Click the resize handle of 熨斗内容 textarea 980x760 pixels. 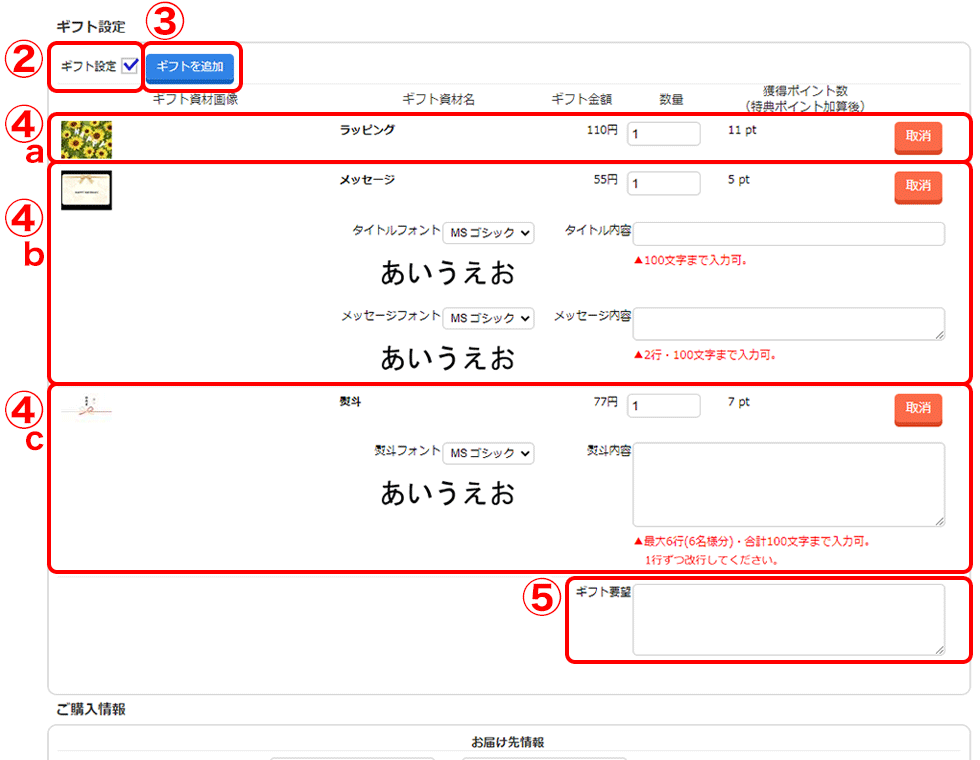tap(939, 520)
